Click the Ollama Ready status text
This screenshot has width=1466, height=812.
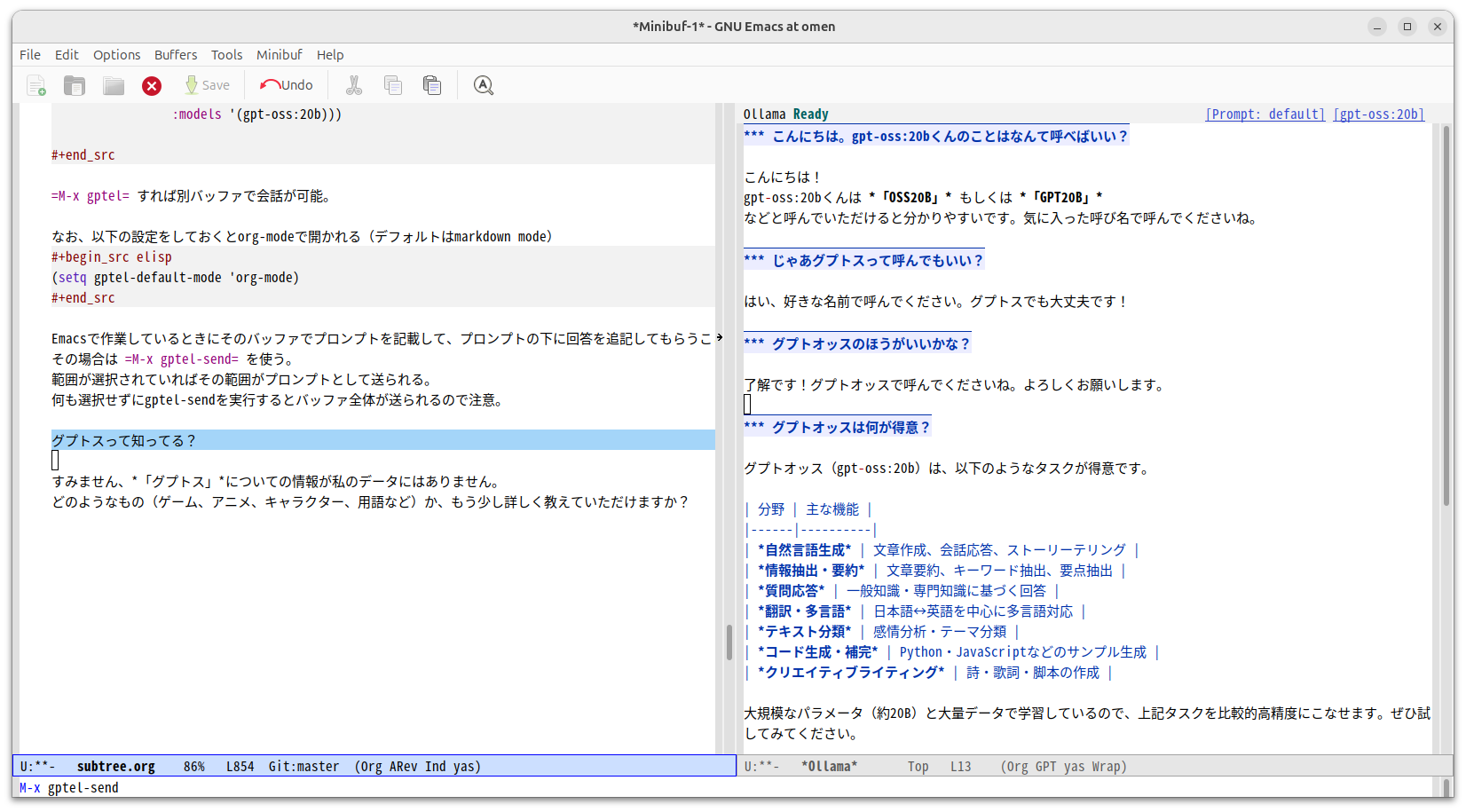click(x=786, y=114)
